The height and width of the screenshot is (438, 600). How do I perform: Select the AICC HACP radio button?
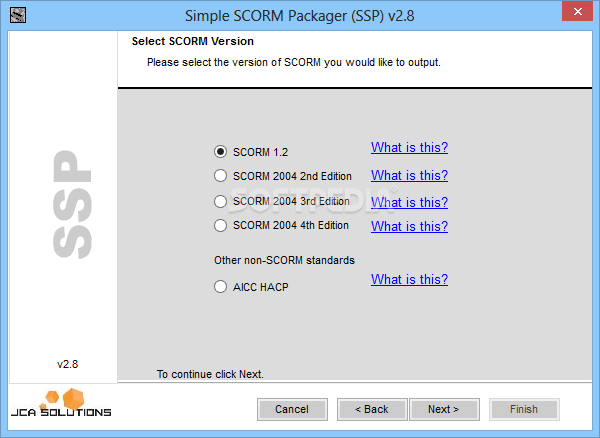pos(220,287)
